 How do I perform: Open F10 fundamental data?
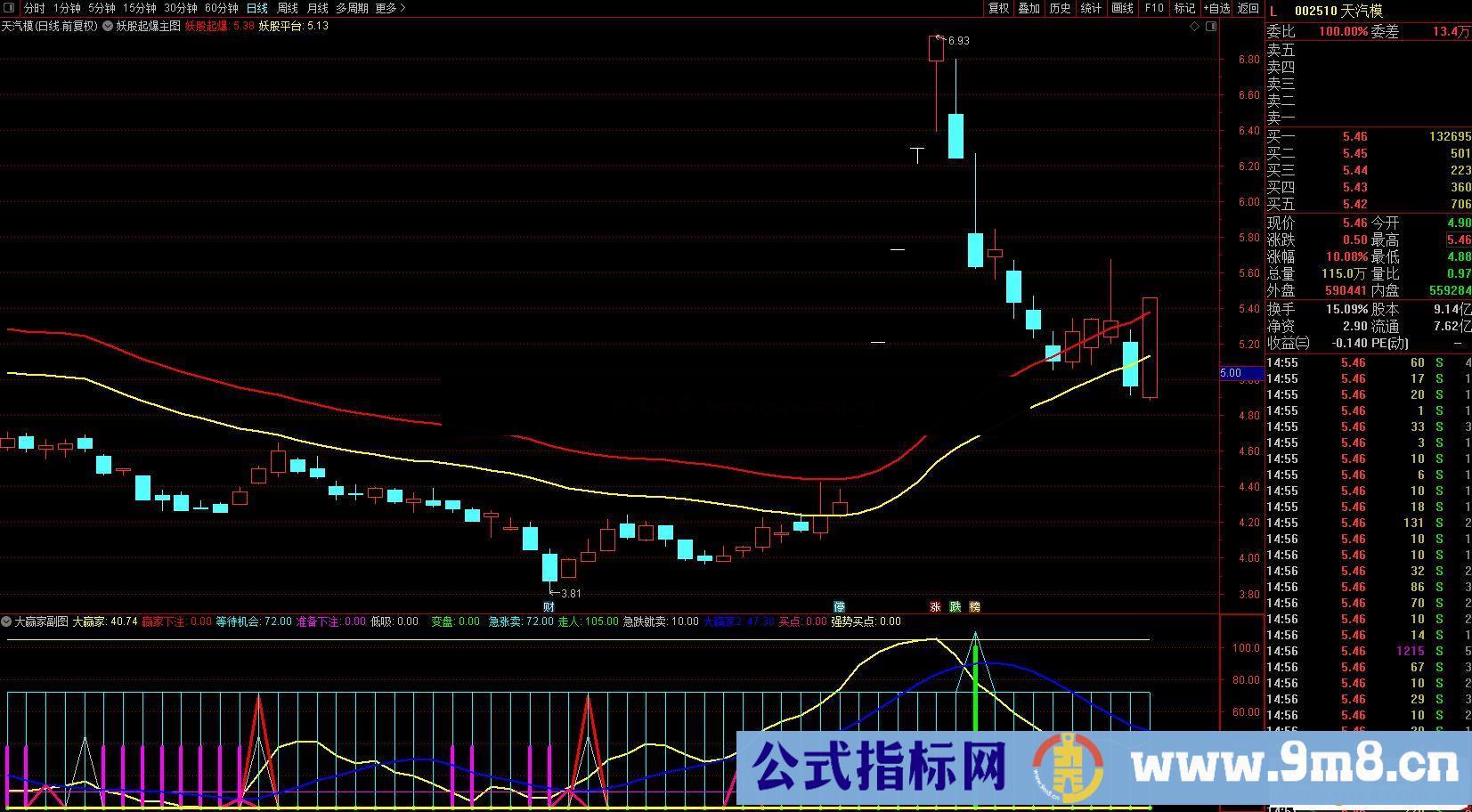[1153, 8]
